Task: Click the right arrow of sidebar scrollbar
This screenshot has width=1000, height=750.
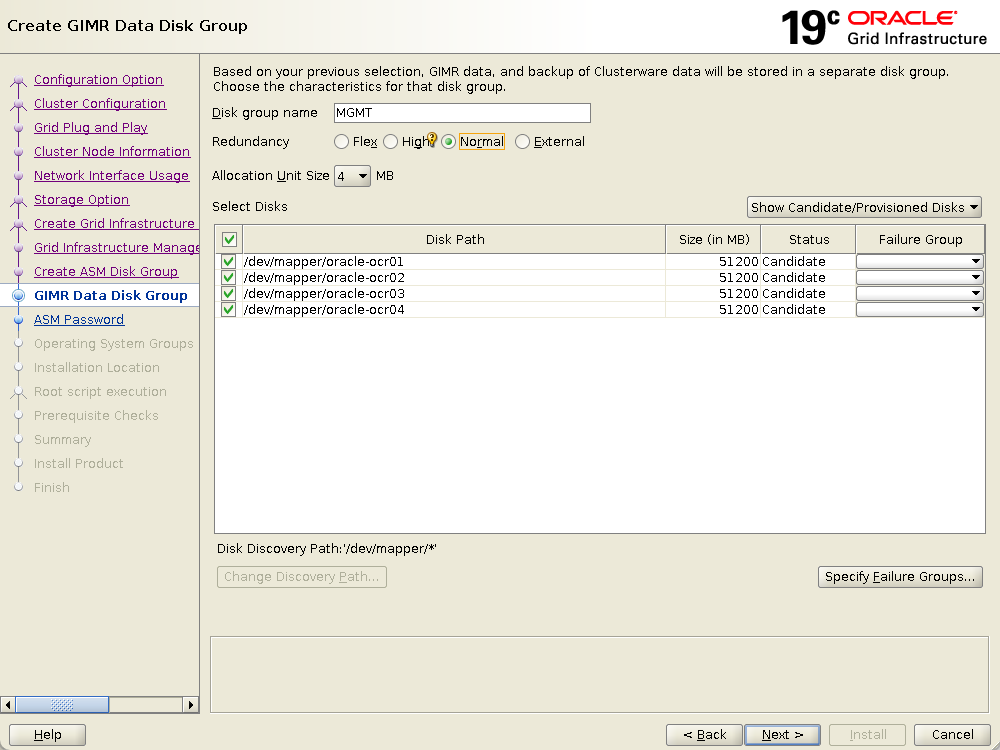Action: point(191,705)
